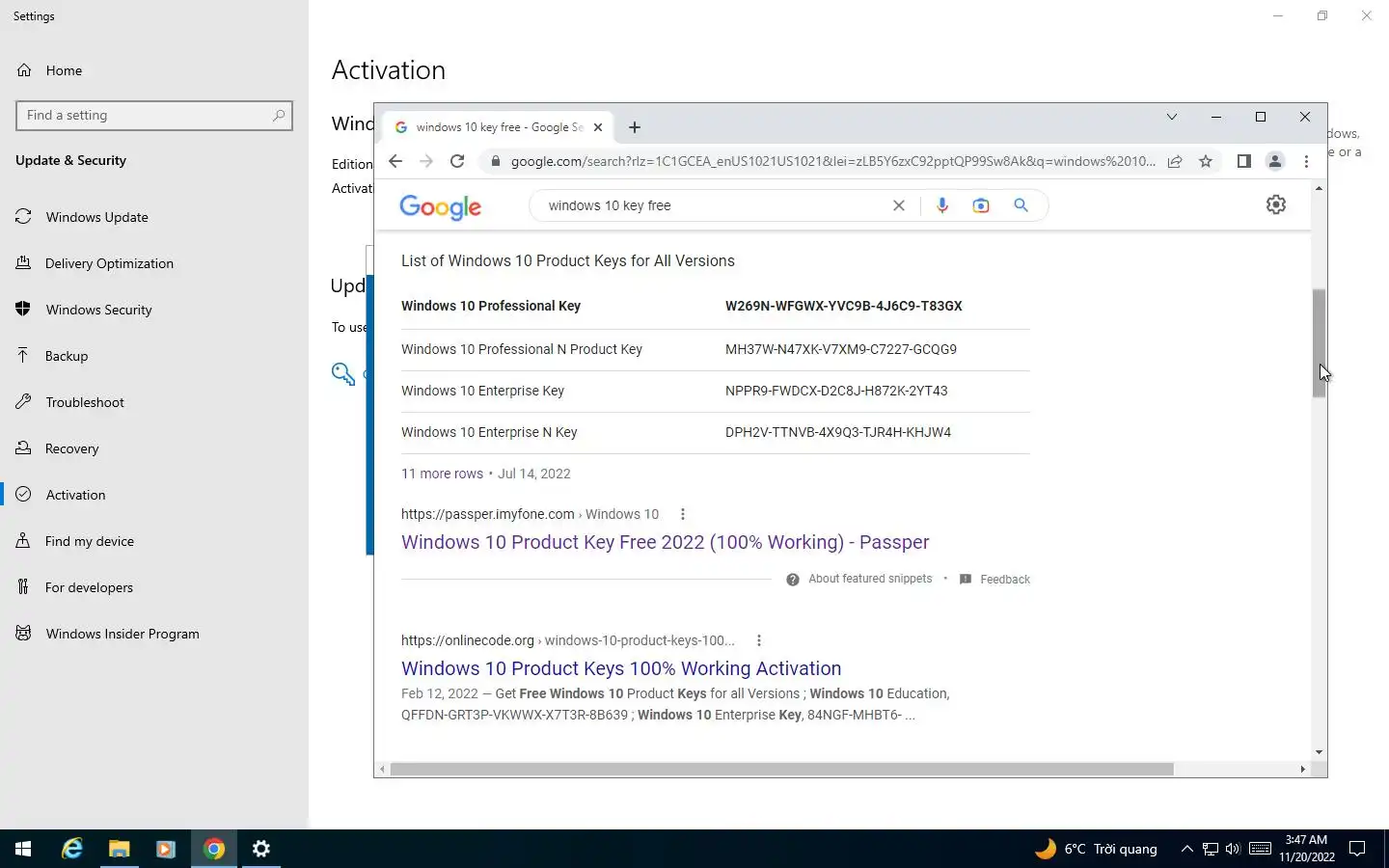Open Troubleshoot in Settings sidebar
1389x868 pixels.
point(154,402)
